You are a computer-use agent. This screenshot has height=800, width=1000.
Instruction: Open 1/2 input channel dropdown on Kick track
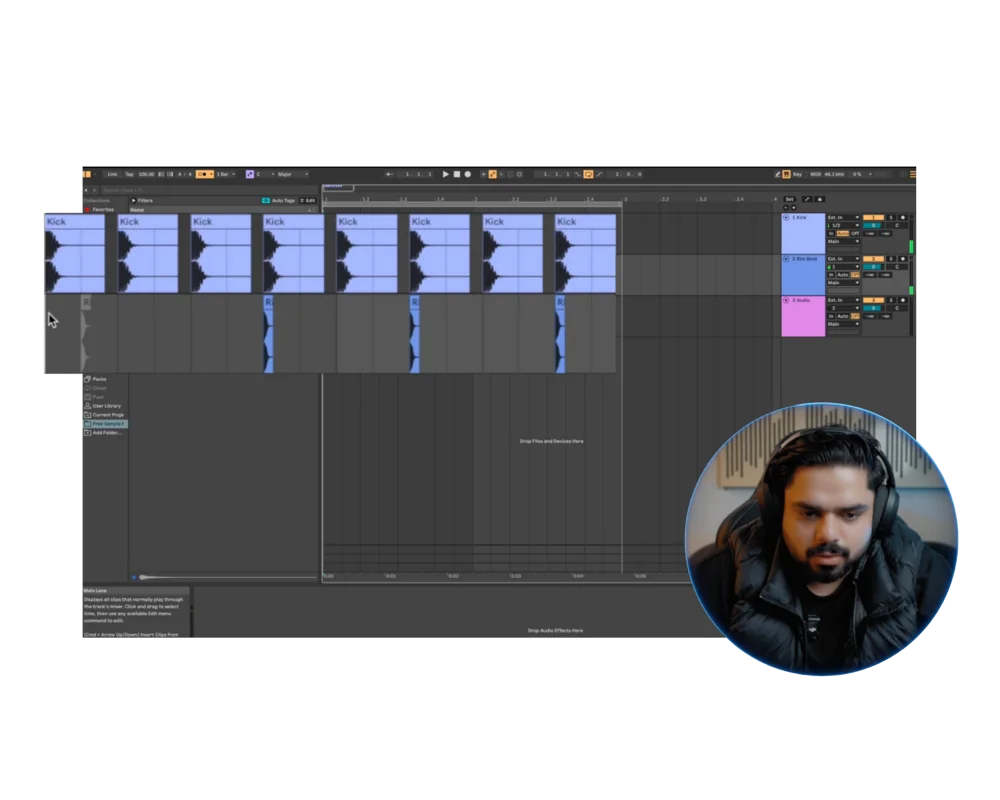click(x=843, y=225)
